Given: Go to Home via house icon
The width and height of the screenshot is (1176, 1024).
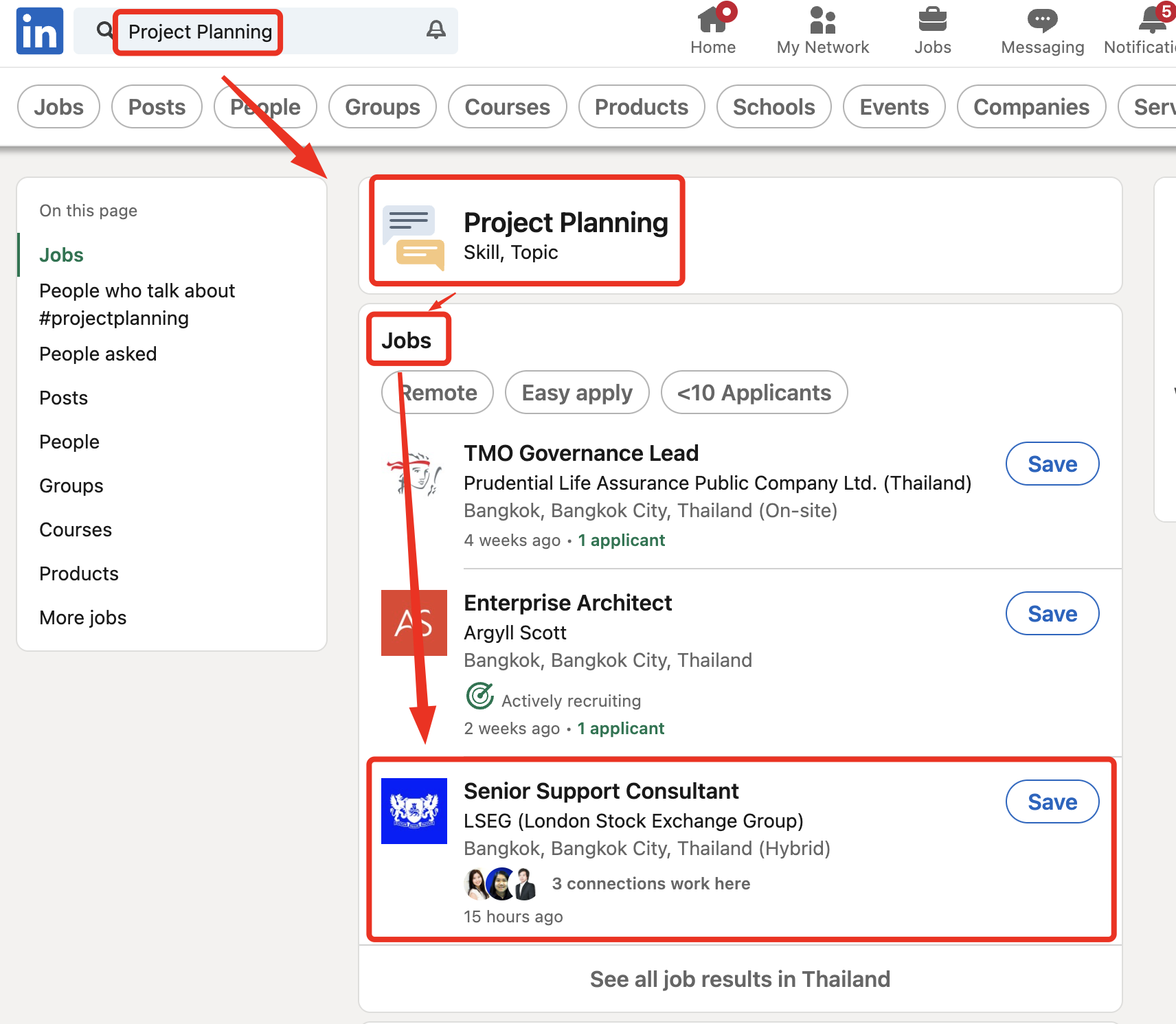Looking at the screenshot, I should point(712,19).
